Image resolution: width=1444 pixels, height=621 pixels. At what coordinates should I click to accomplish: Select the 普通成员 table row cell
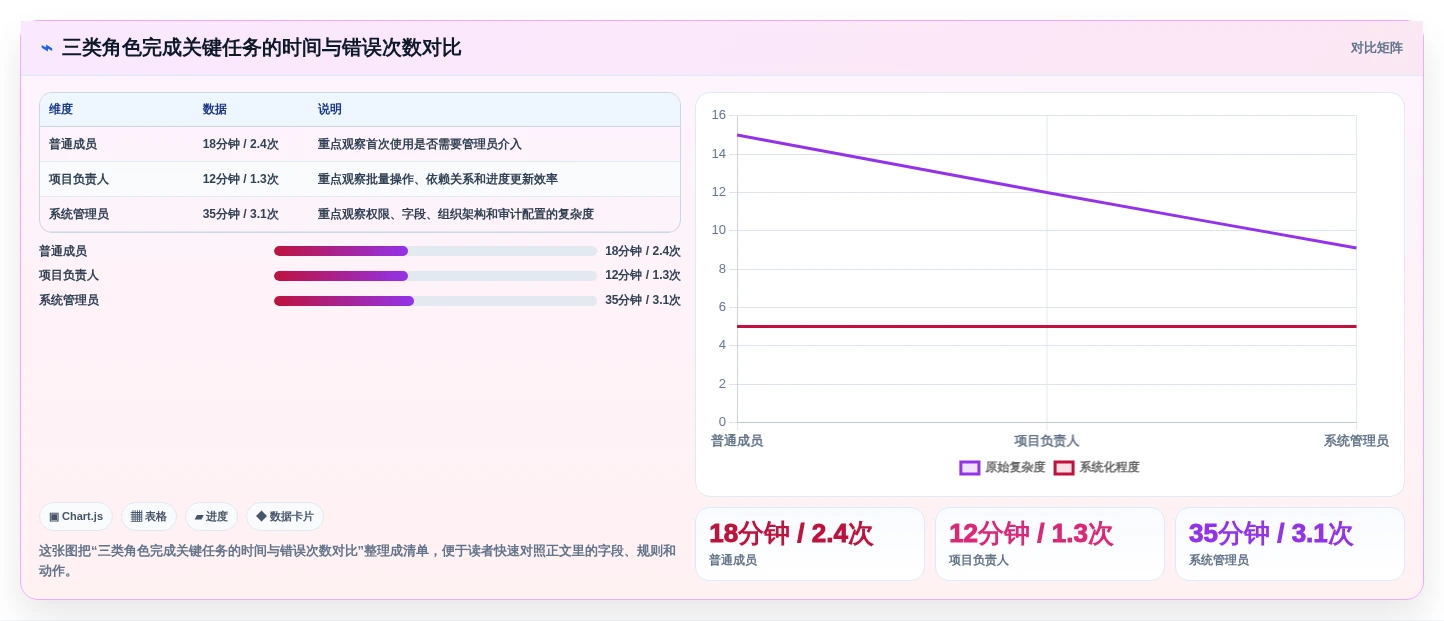click(73, 144)
